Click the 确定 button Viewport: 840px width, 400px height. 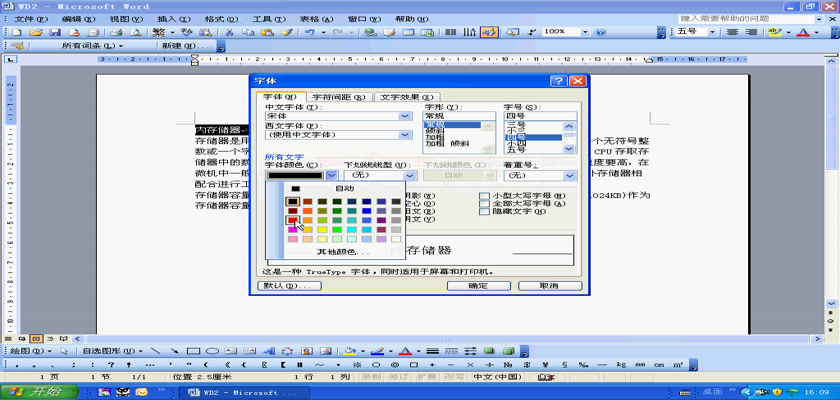478,286
